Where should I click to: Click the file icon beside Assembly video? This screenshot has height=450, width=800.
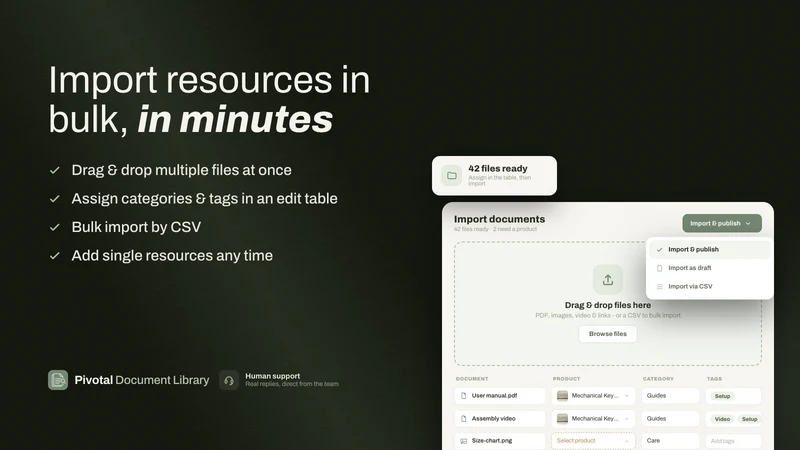coord(463,418)
